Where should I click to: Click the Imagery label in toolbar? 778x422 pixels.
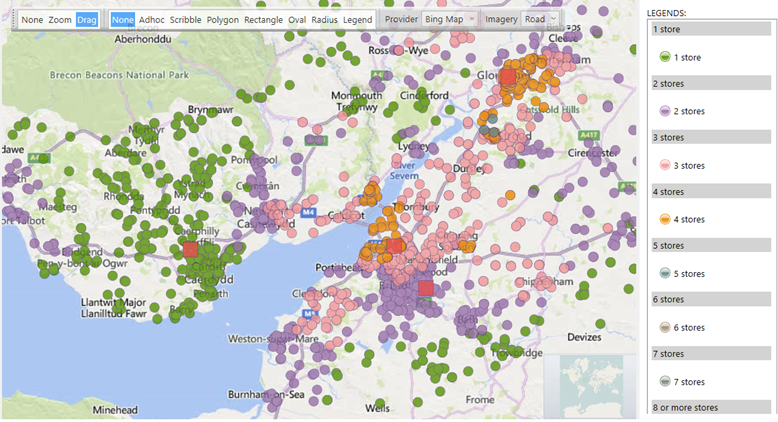501,19
